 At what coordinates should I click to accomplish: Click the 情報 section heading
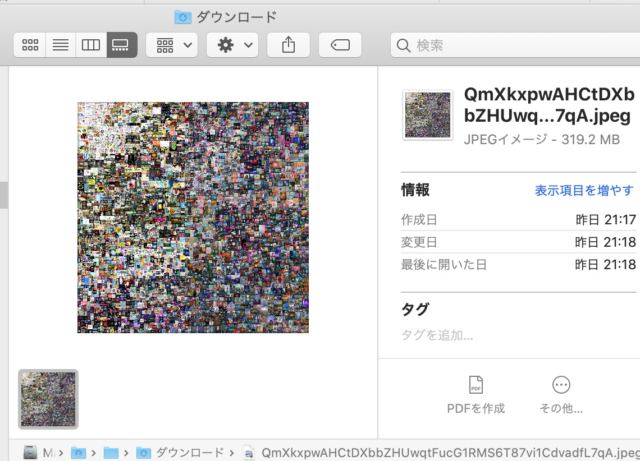point(415,190)
